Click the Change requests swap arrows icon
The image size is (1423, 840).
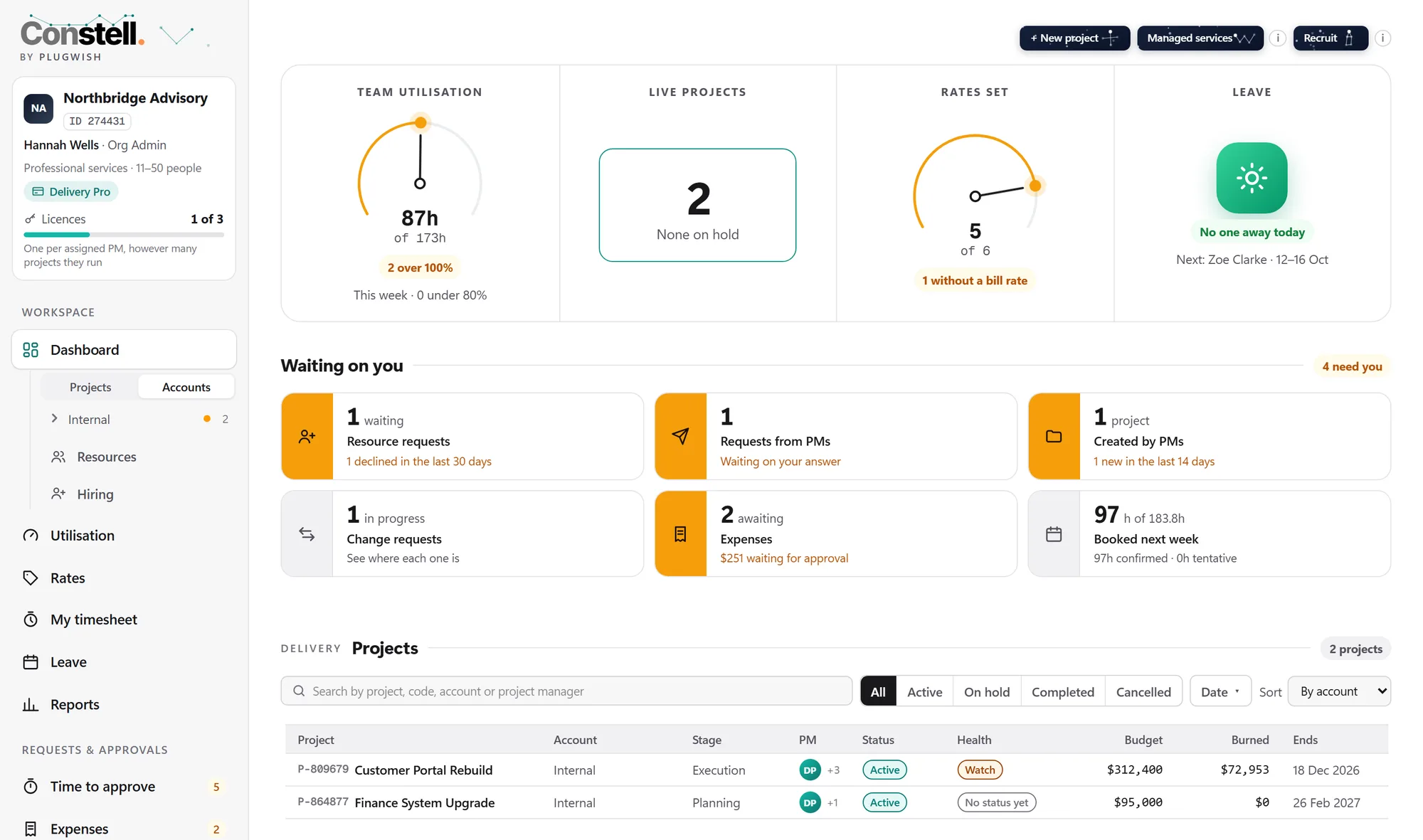pyautogui.click(x=307, y=534)
